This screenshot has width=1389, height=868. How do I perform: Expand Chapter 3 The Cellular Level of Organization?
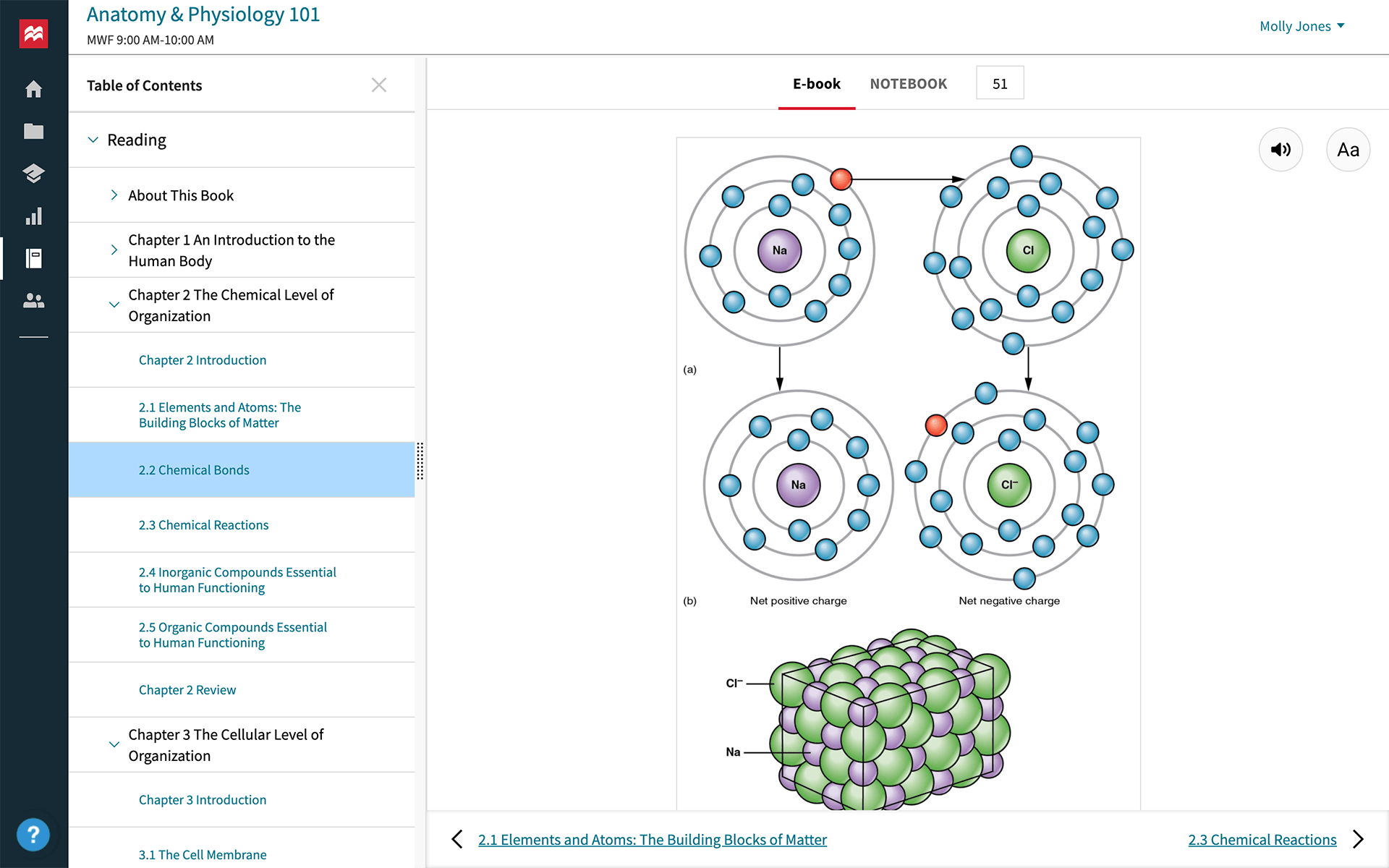[x=113, y=743]
